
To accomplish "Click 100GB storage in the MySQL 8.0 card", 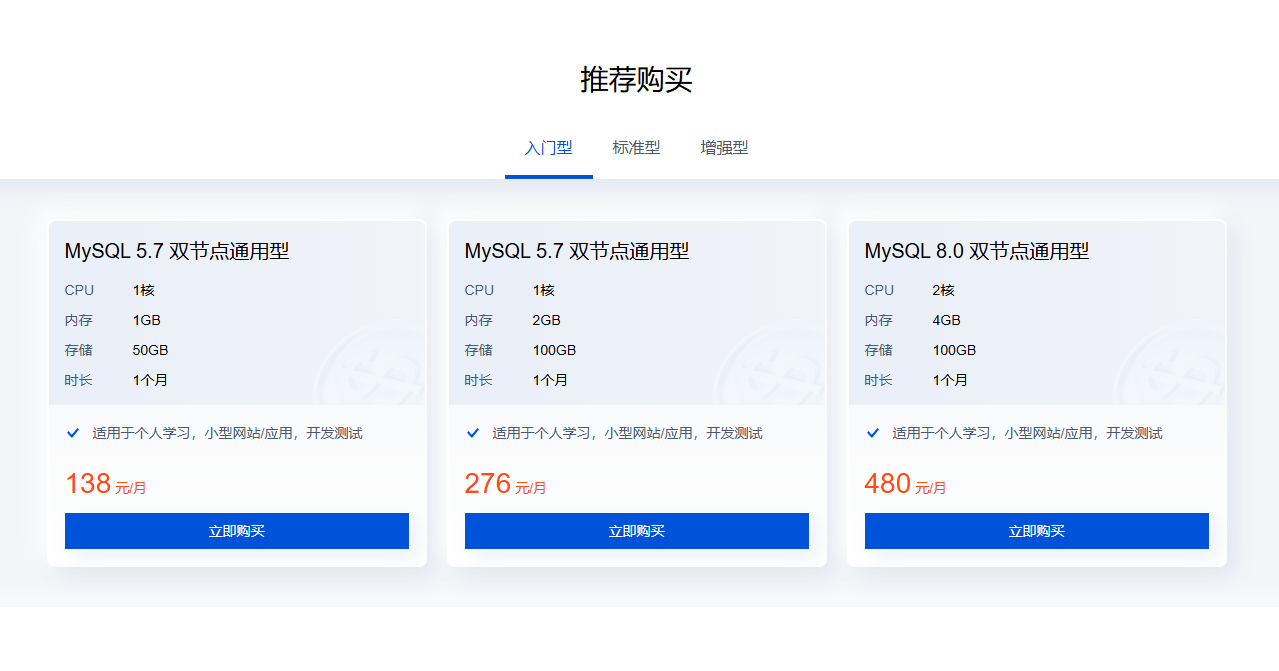I will [955, 350].
